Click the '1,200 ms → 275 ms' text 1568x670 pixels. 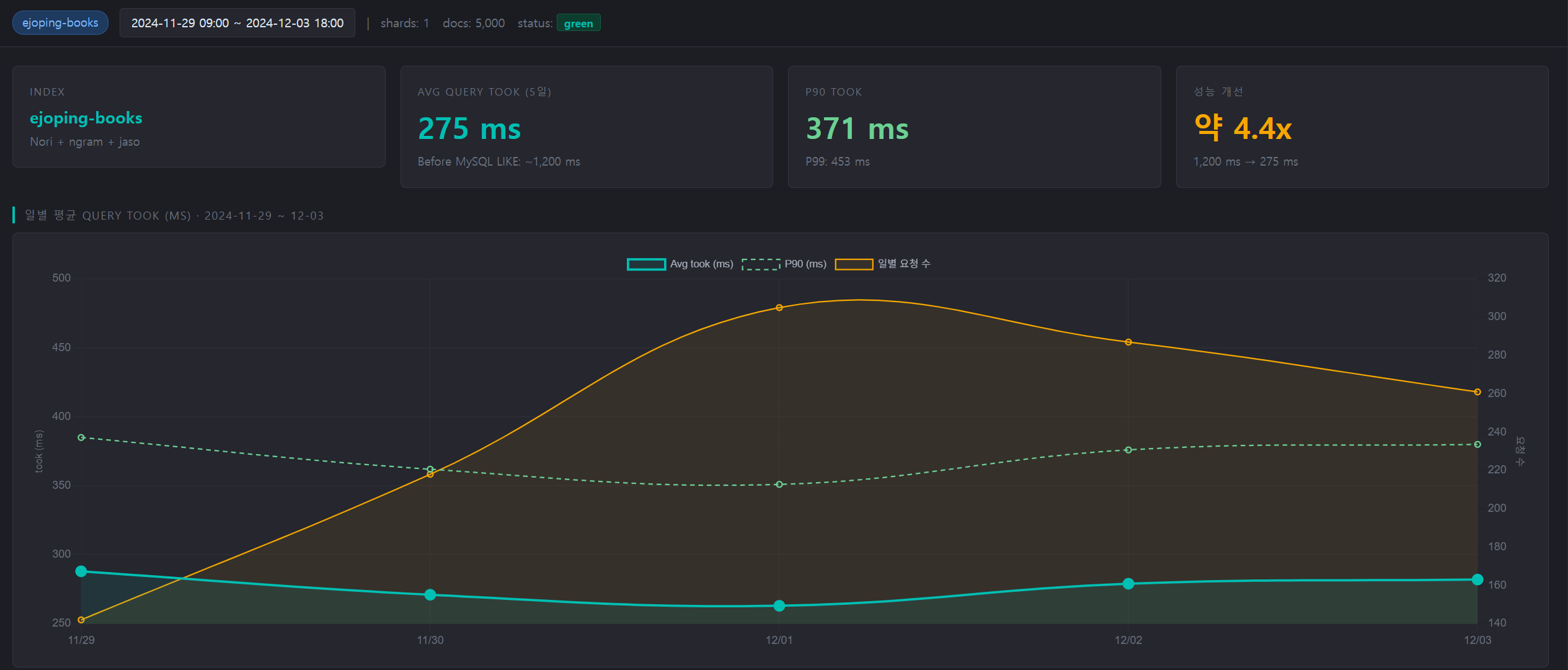pos(1246,162)
